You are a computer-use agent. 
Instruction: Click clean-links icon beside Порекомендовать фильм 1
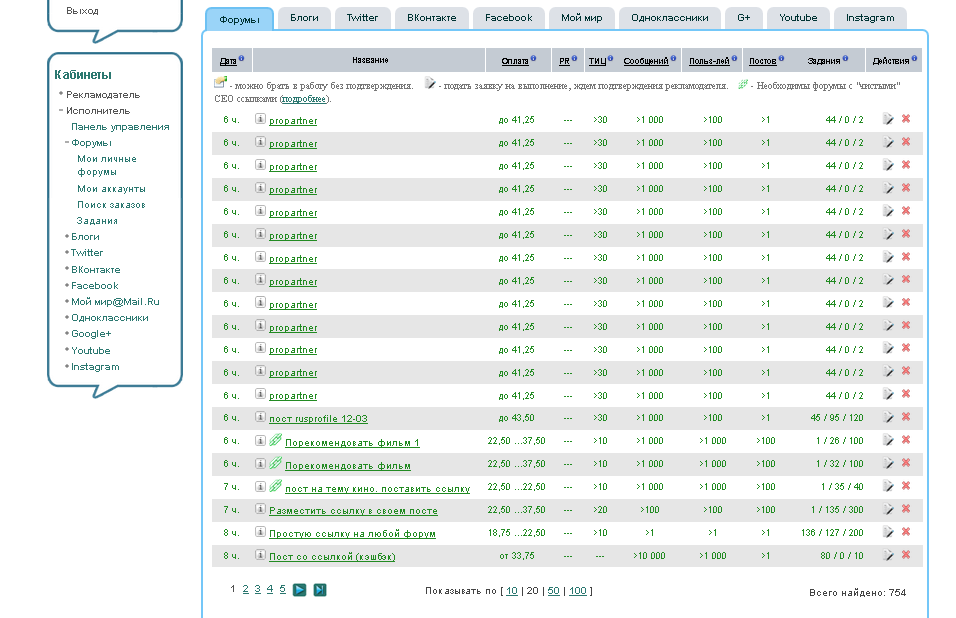point(276,440)
